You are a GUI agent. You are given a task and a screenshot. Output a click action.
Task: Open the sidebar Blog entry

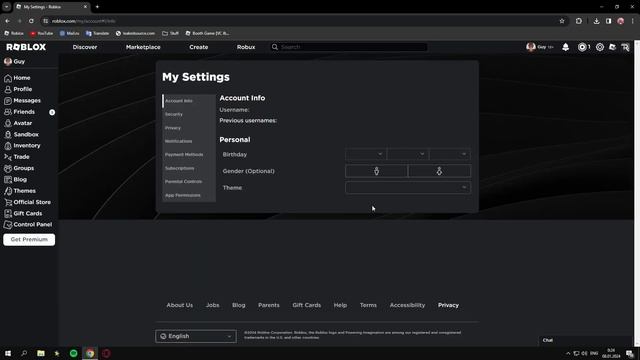tap(16, 179)
